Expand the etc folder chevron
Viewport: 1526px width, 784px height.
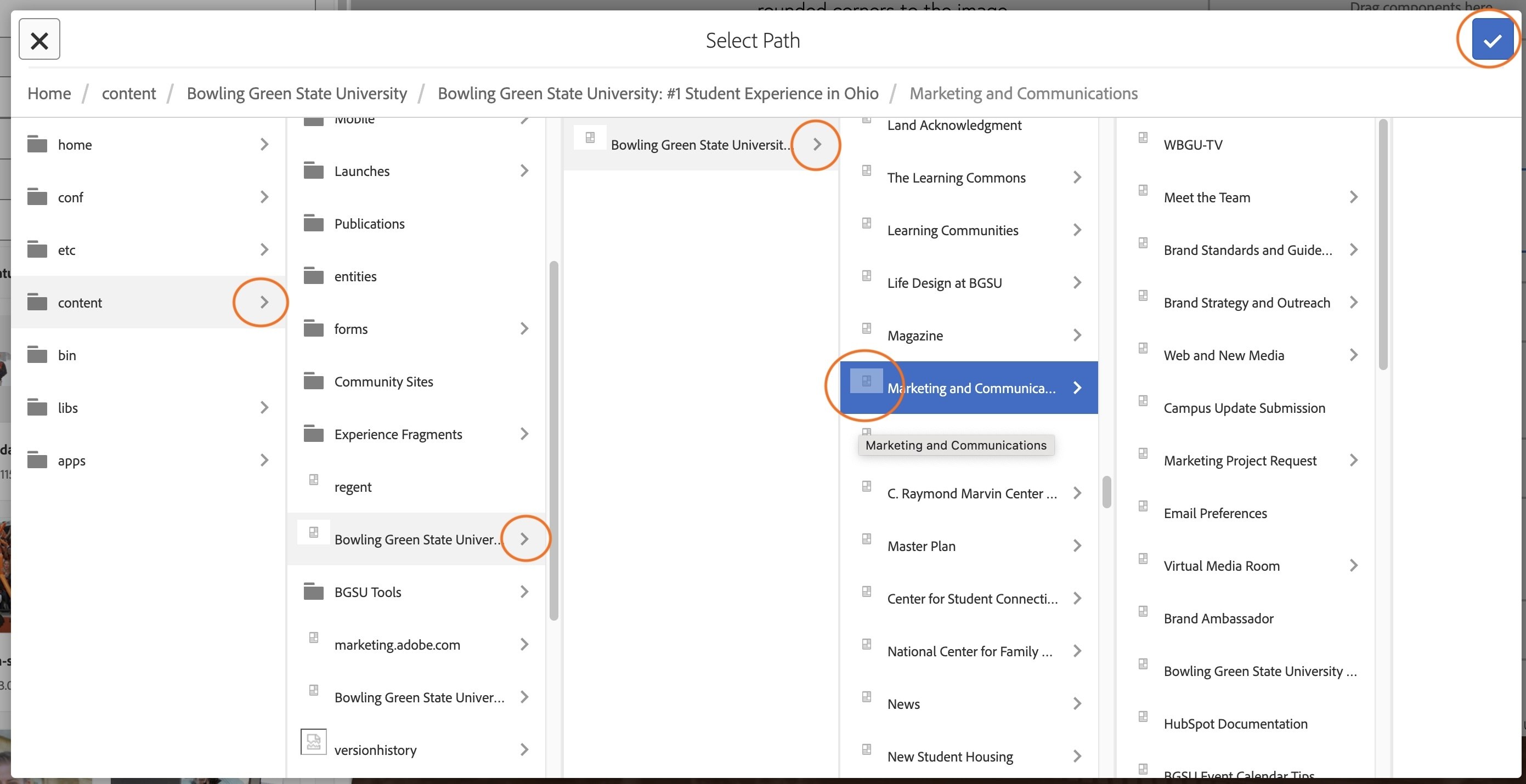(x=264, y=249)
